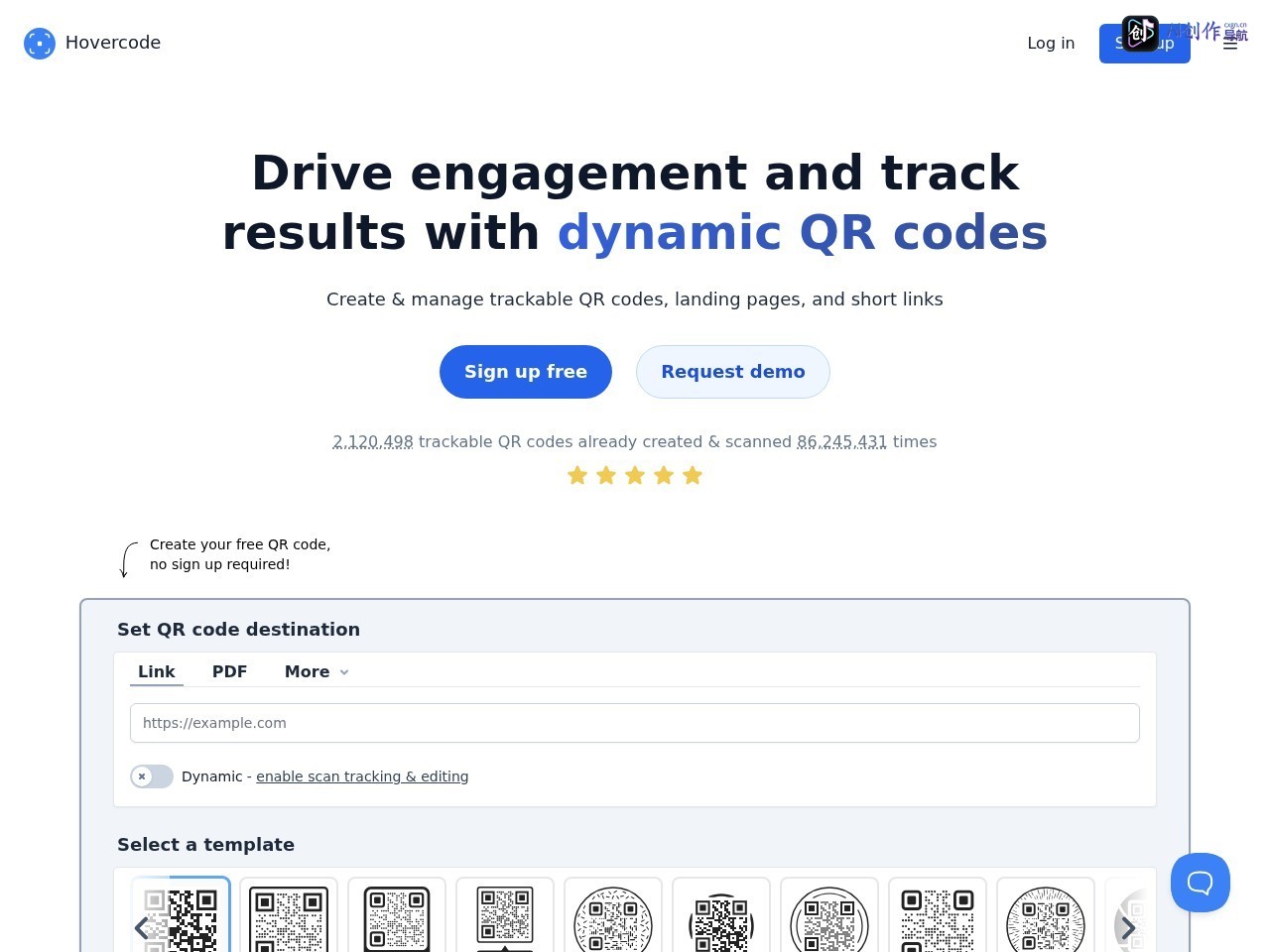Select the double-ring circular QR template

[829, 915]
